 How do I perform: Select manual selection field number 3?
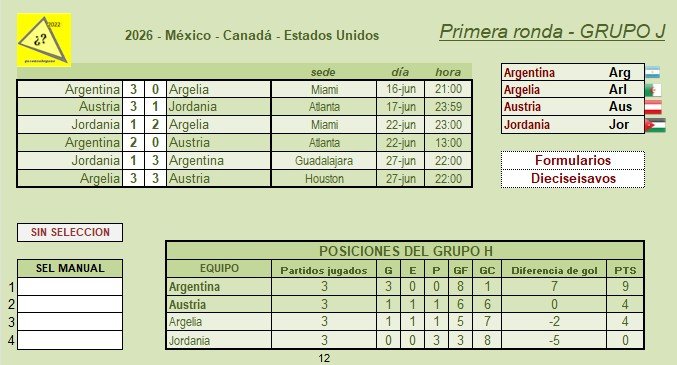pyautogui.click(x=70, y=322)
